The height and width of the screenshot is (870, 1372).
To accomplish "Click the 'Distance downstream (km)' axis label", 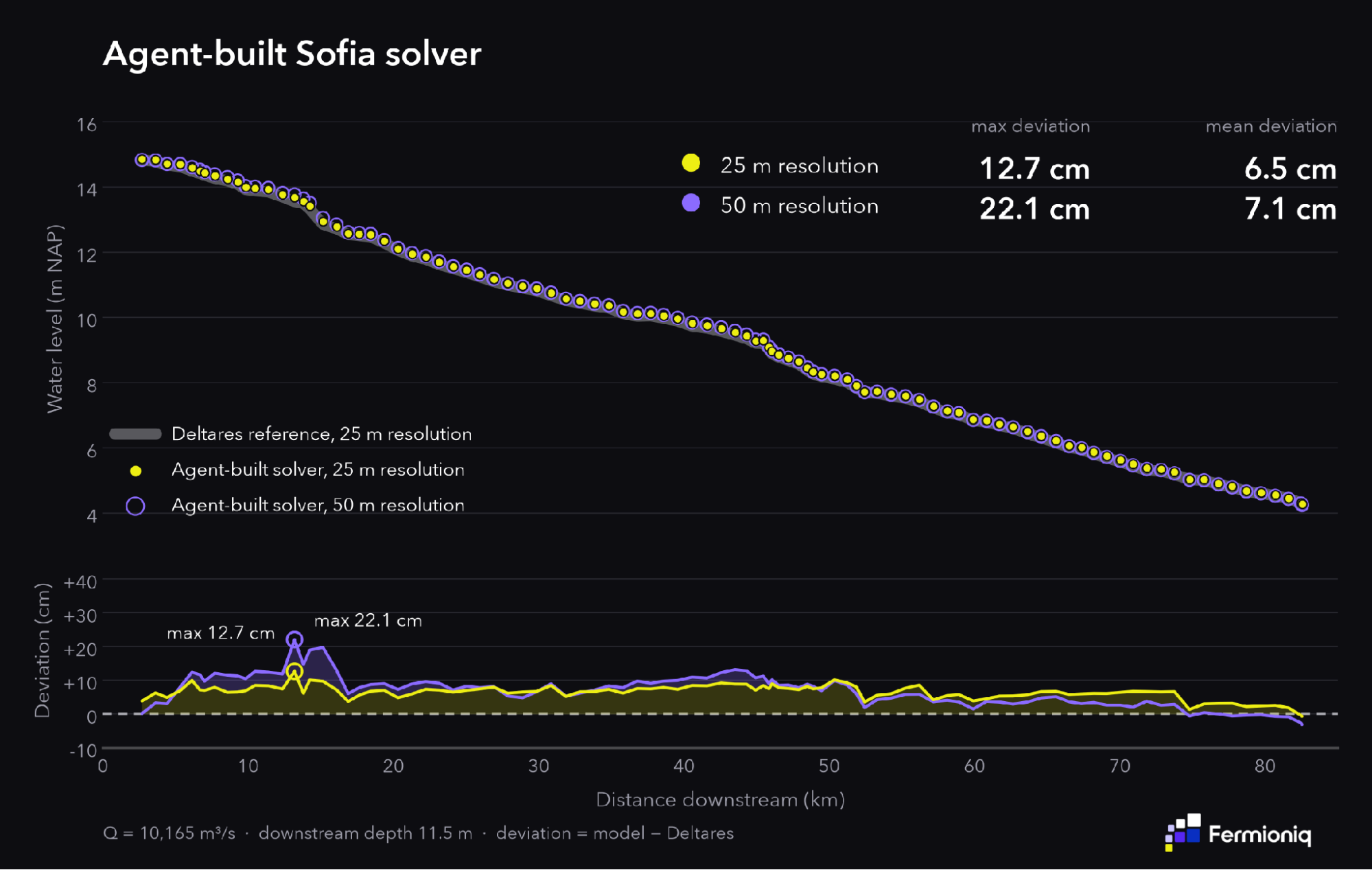I will pyautogui.click(x=720, y=800).
